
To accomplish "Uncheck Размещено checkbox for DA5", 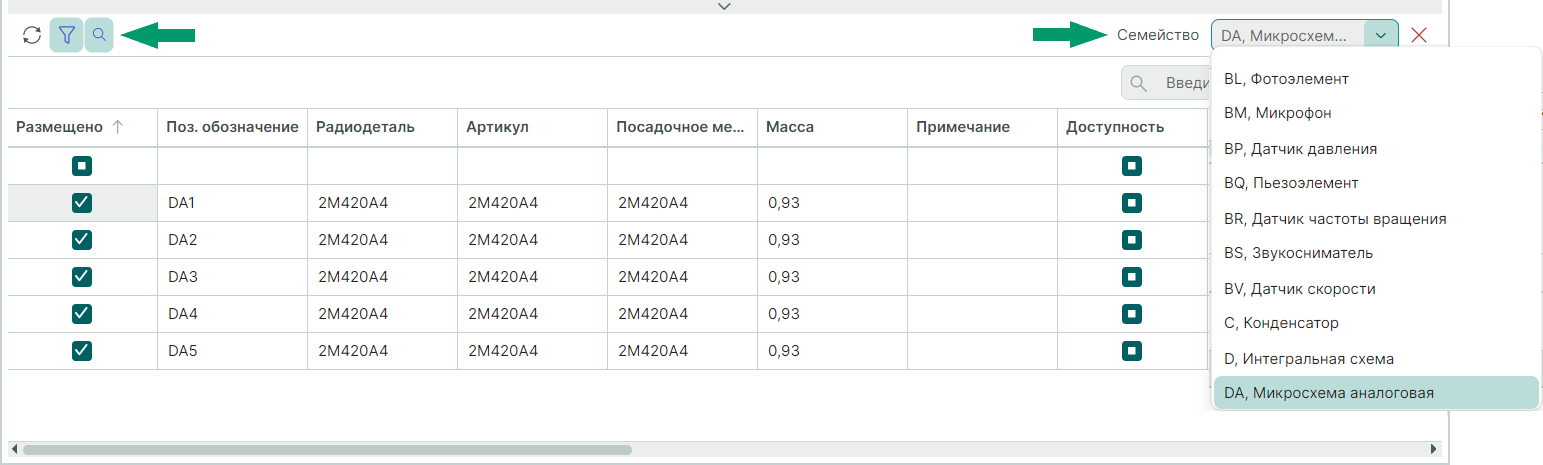I will pyautogui.click(x=82, y=351).
